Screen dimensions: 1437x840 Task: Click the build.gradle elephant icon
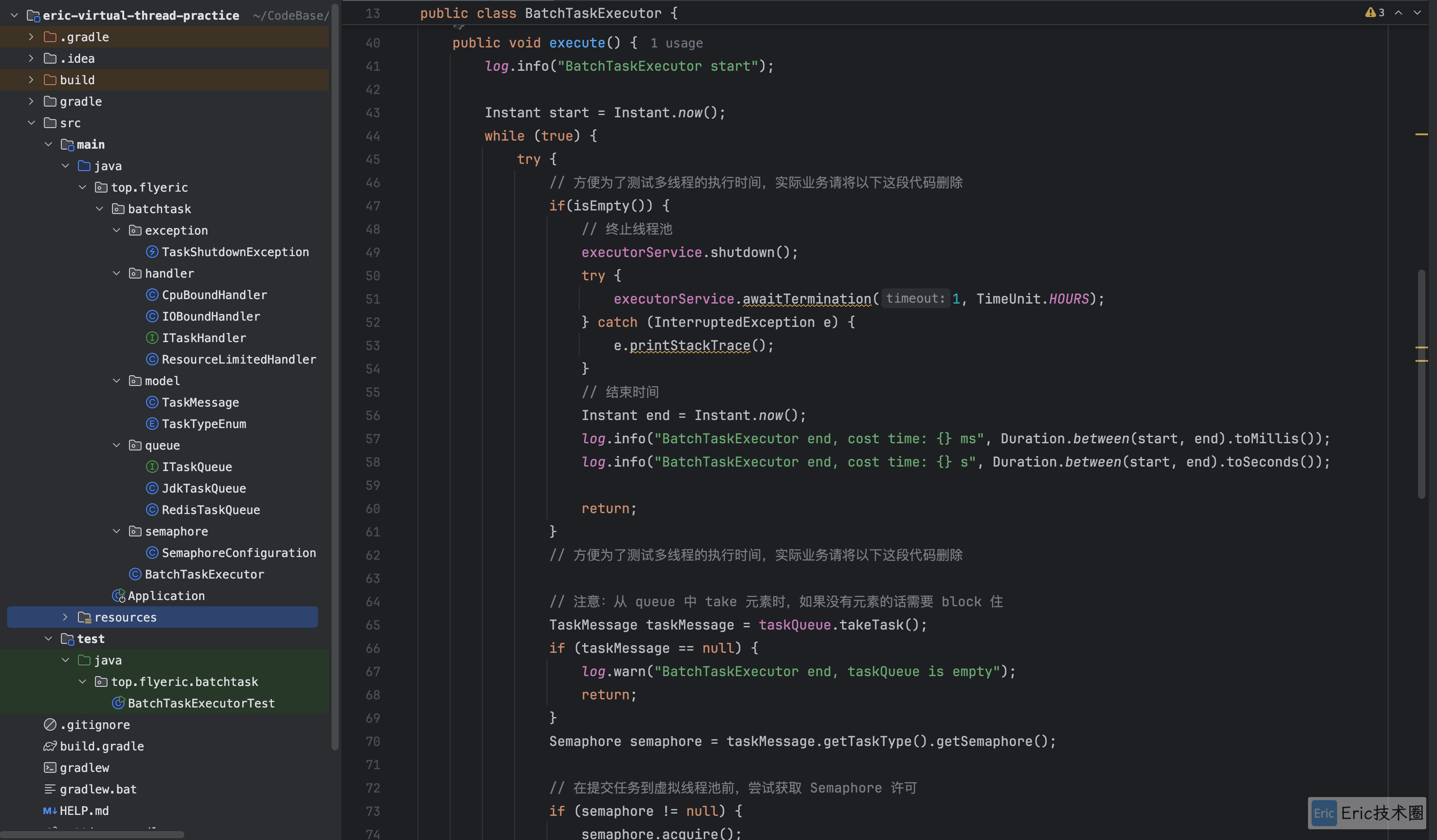[50, 746]
